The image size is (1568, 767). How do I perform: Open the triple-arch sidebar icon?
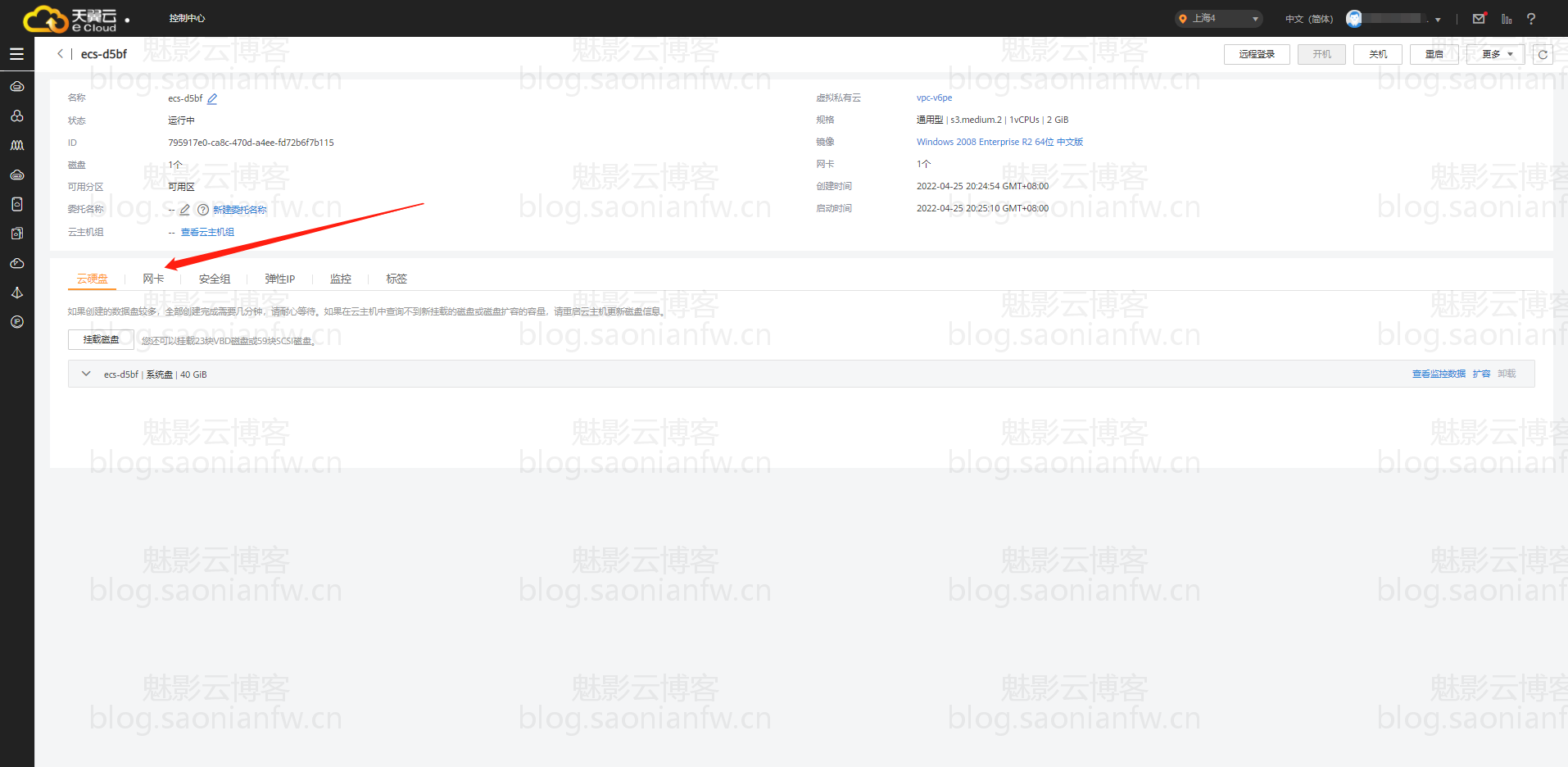(16, 145)
